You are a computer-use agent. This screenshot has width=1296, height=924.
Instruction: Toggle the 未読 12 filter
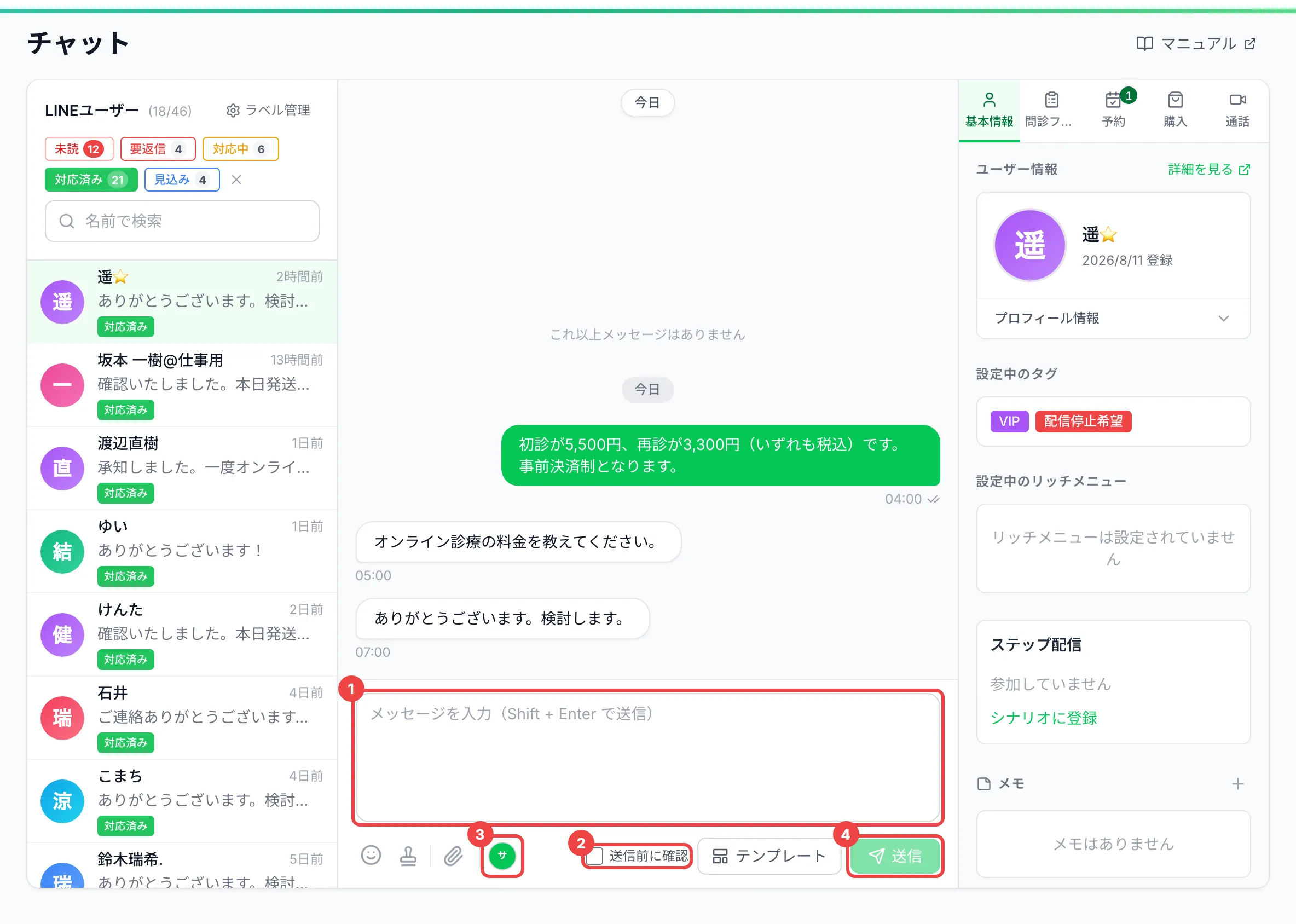79,149
